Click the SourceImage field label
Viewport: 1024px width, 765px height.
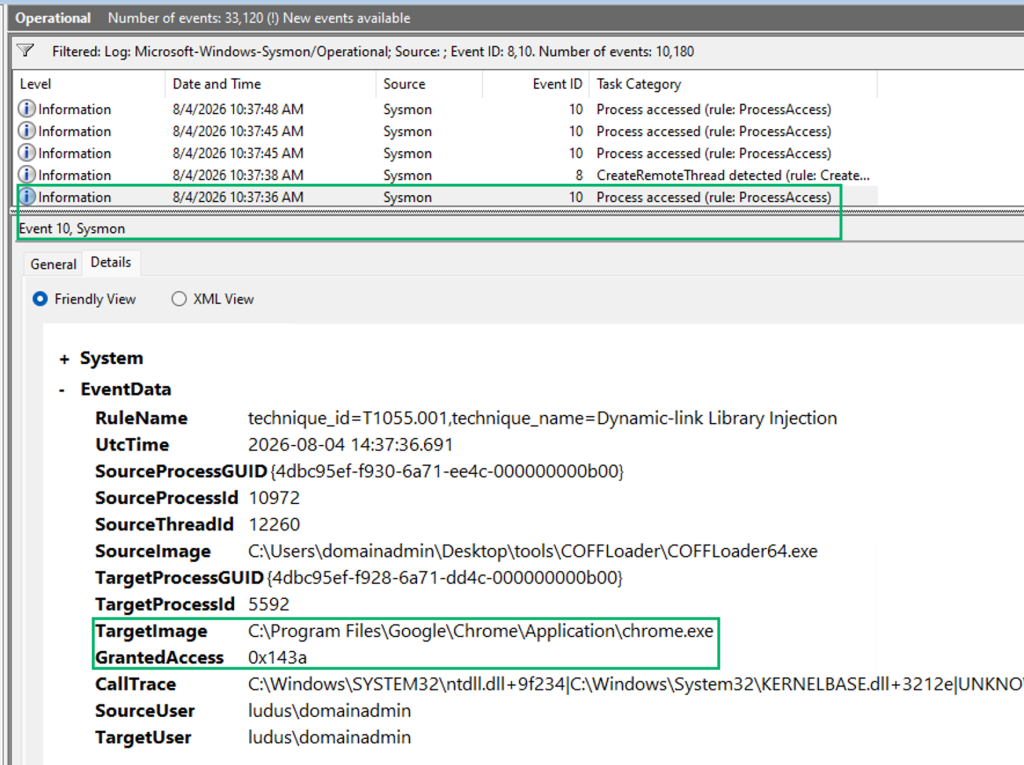click(153, 551)
